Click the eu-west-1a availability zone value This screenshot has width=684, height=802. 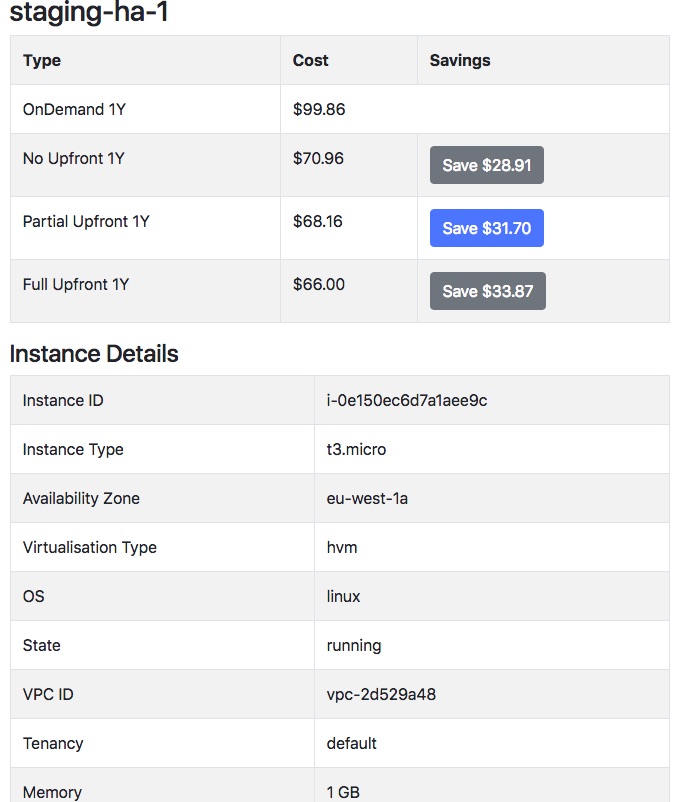[x=367, y=498]
